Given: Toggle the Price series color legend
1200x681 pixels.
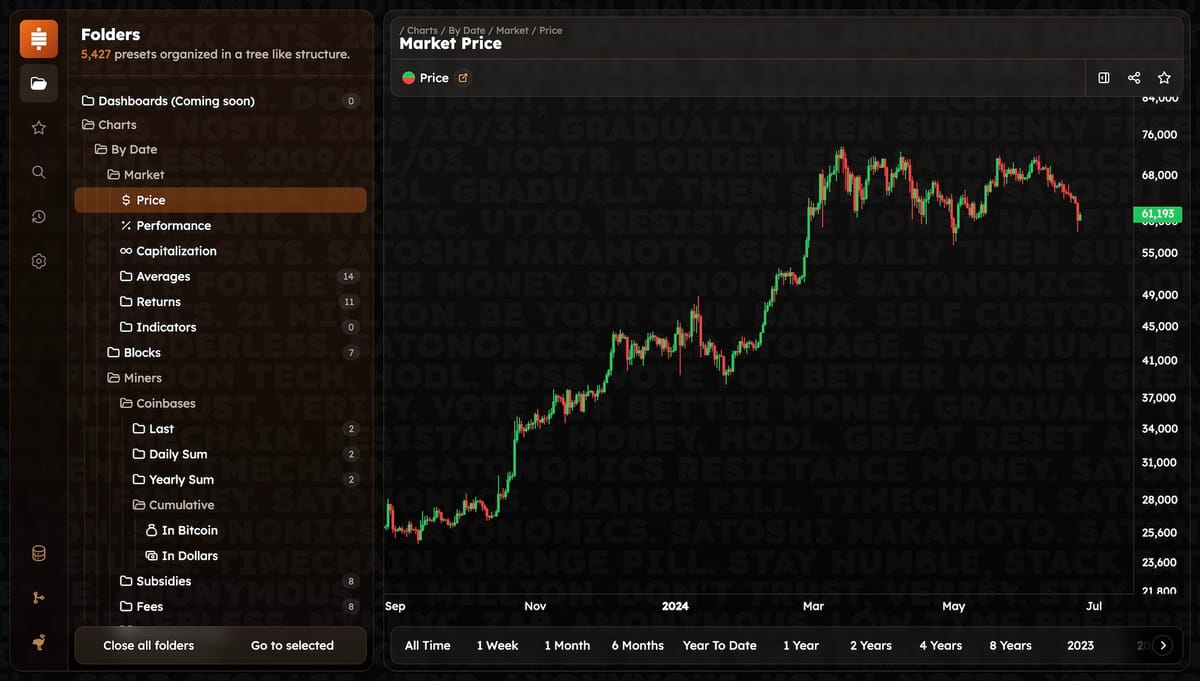Looking at the screenshot, I should click(x=409, y=78).
